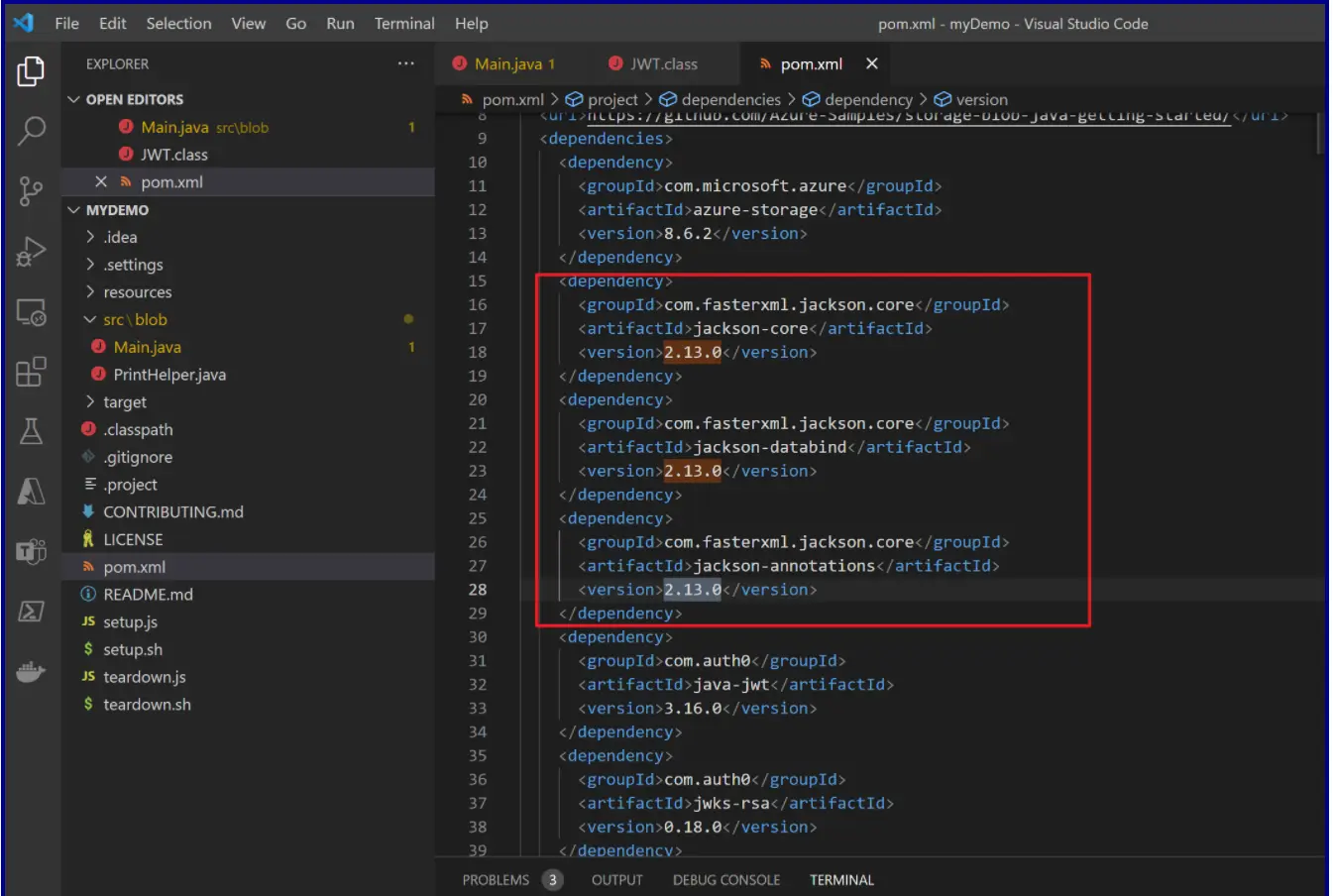Collapse the MYDEMO folder section

click(73, 210)
